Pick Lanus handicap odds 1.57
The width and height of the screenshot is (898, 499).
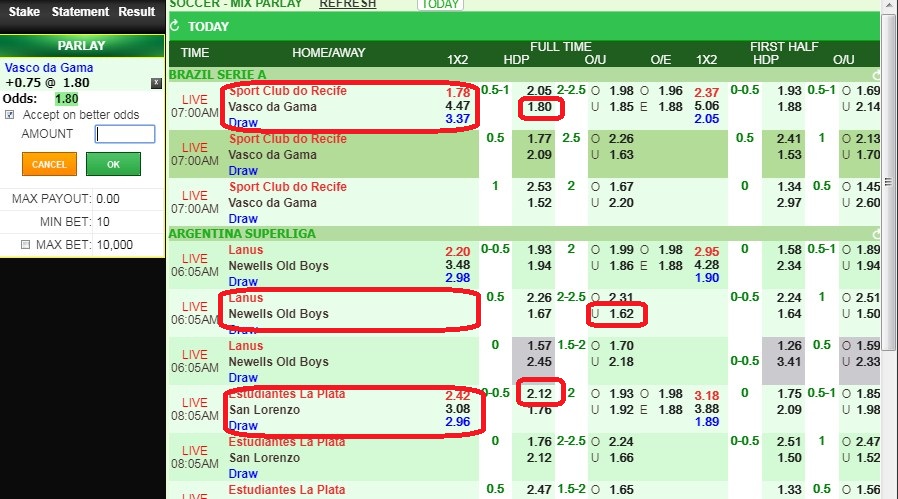point(539,346)
